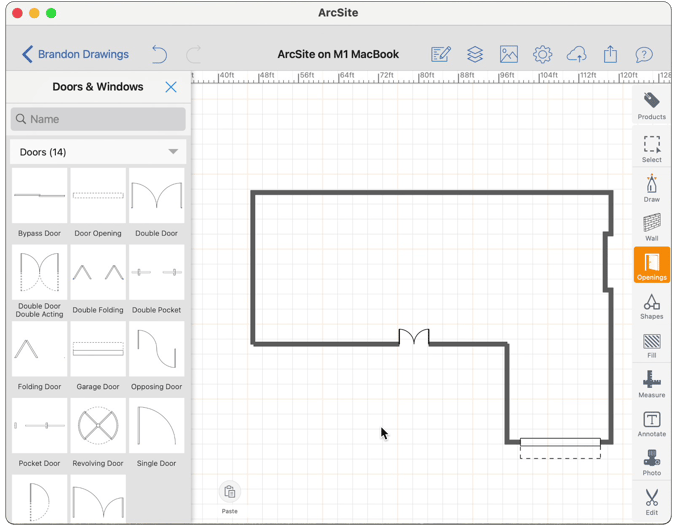Activate the Measure tool
Image resolution: width=680 pixels, height=530 pixels.
pos(651,384)
